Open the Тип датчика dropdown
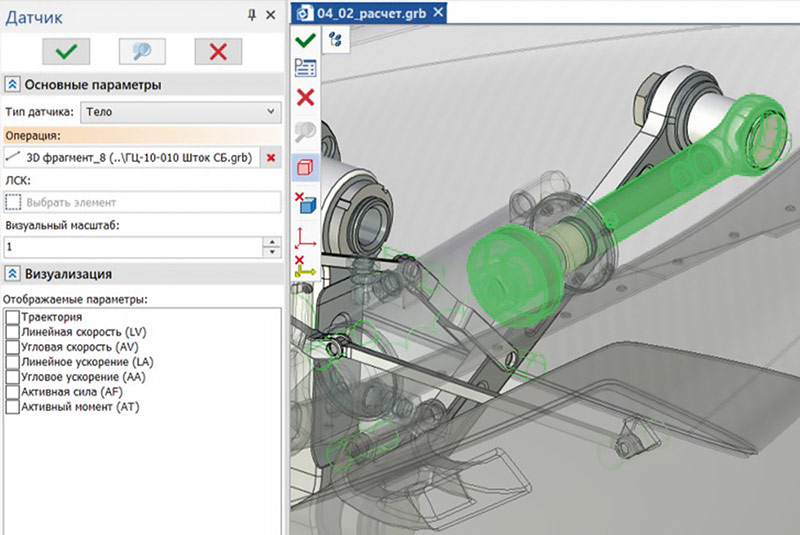Image resolution: width=800 pixels, height=535 pixels. coord(180,112)
